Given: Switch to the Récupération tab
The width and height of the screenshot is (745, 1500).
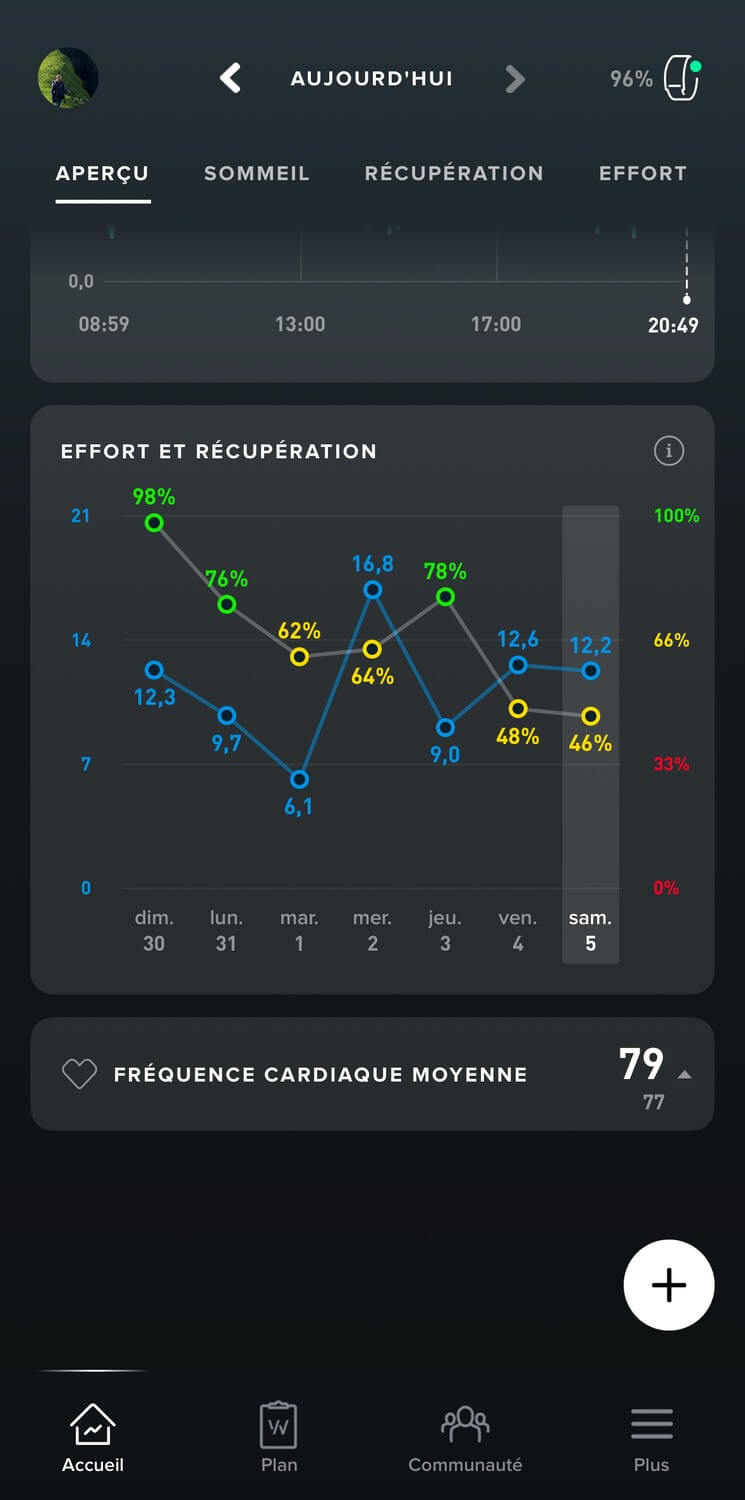Looking at the screenshot, I should point(454,173).
